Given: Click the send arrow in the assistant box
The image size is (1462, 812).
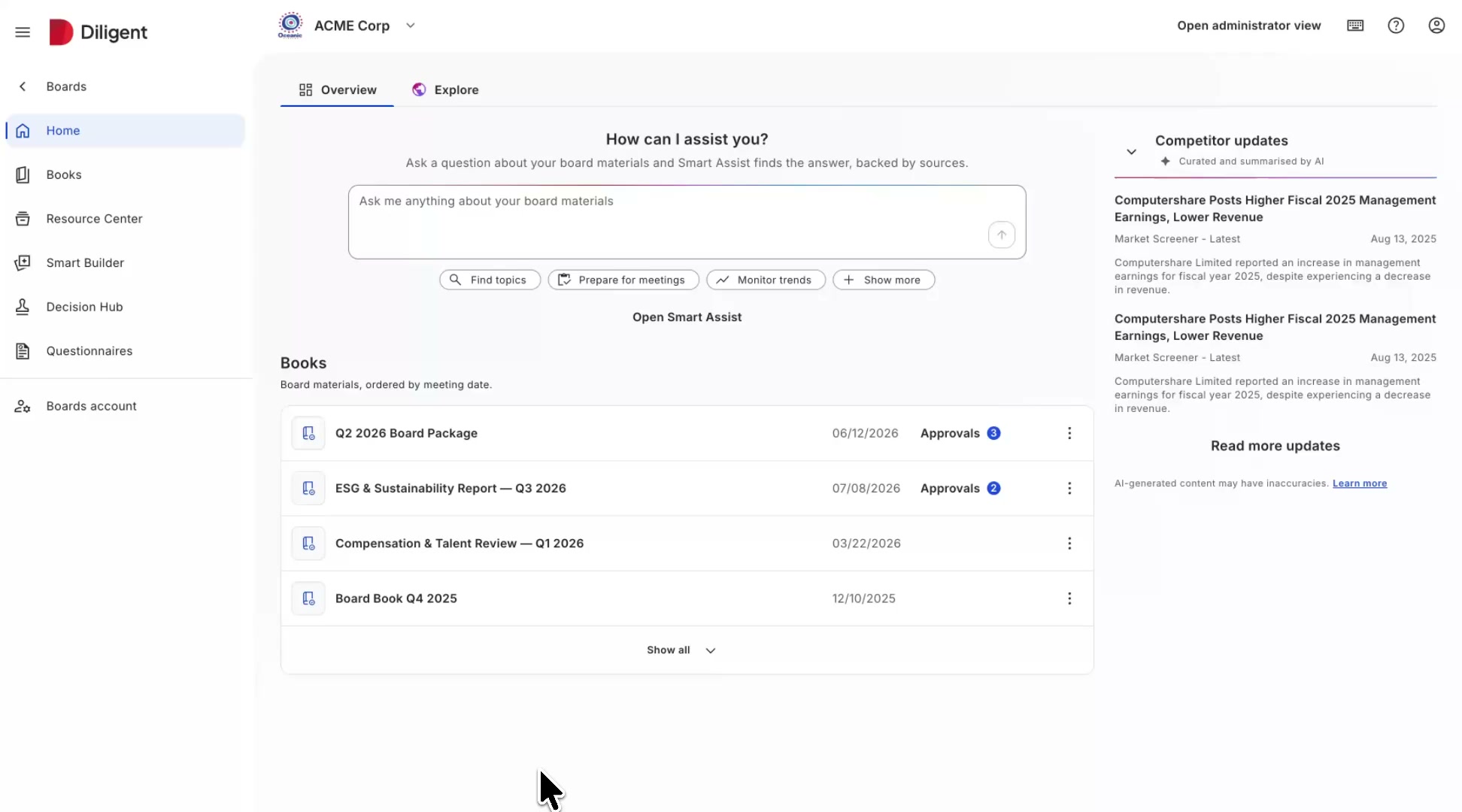Looking at the screenshot, I should coord(1002,235).
